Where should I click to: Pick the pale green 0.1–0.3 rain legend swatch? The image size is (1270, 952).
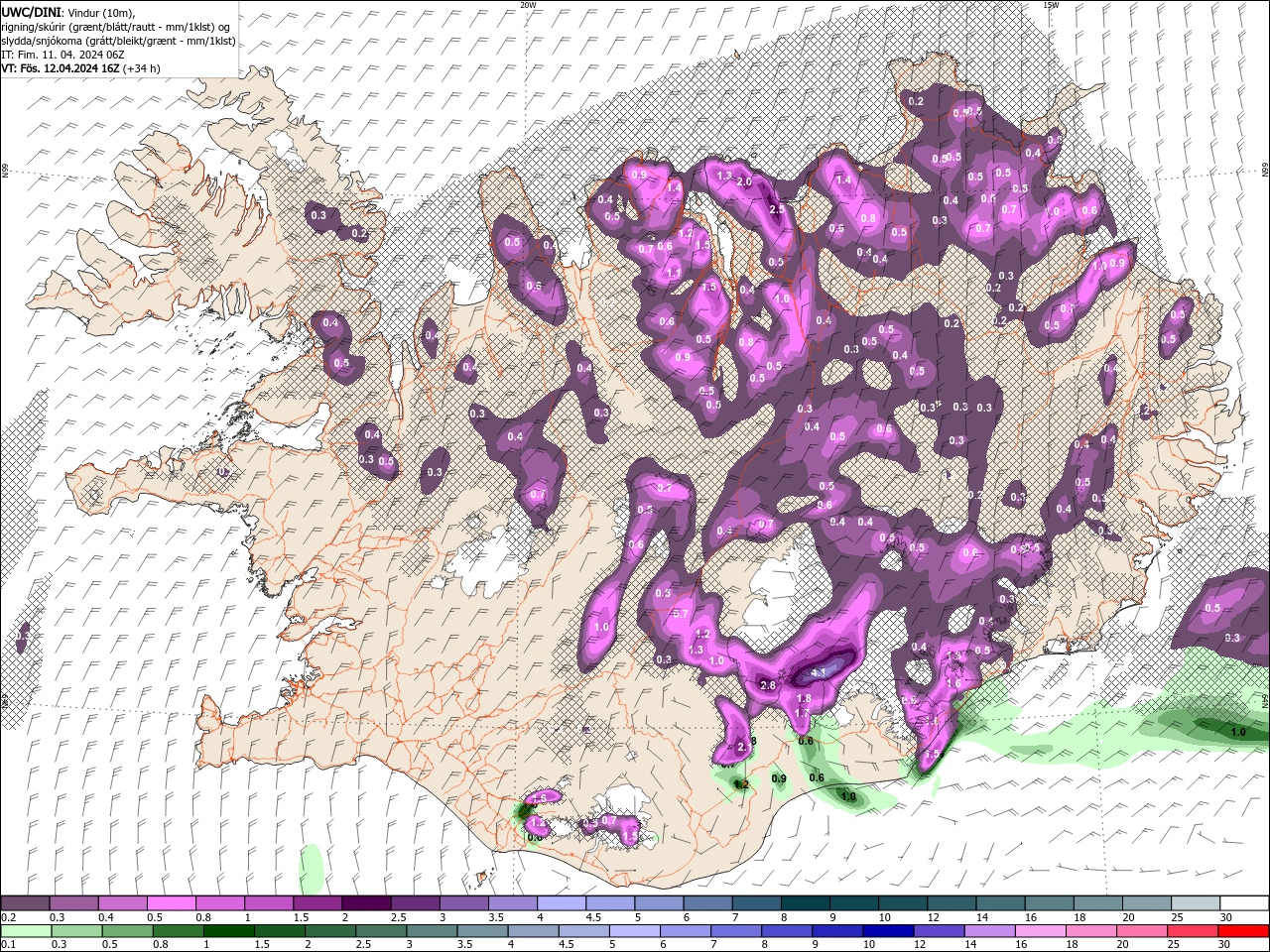(x=25, y=931)
